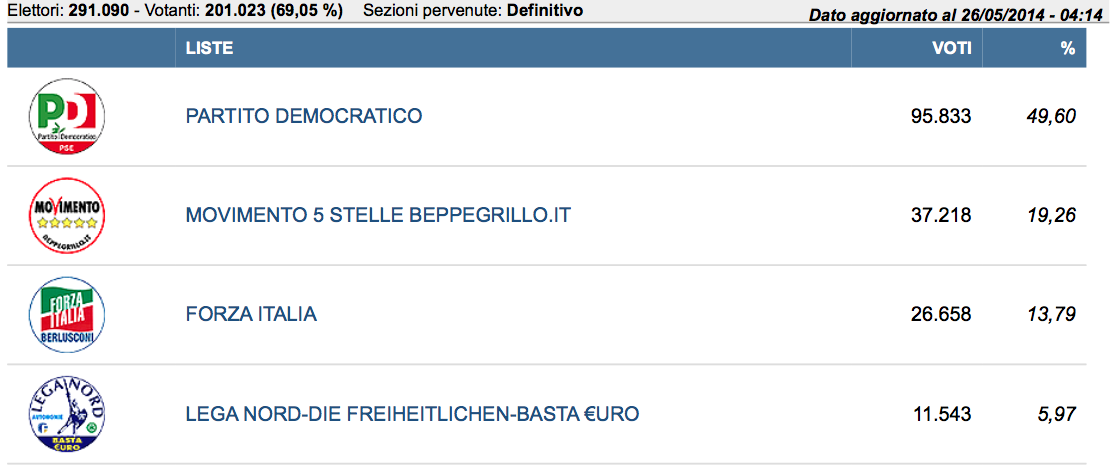This screenshot has height=466, width=1113.
Task: Click the Movimento 5 Stelle logo
Action: tap(67, 215)
